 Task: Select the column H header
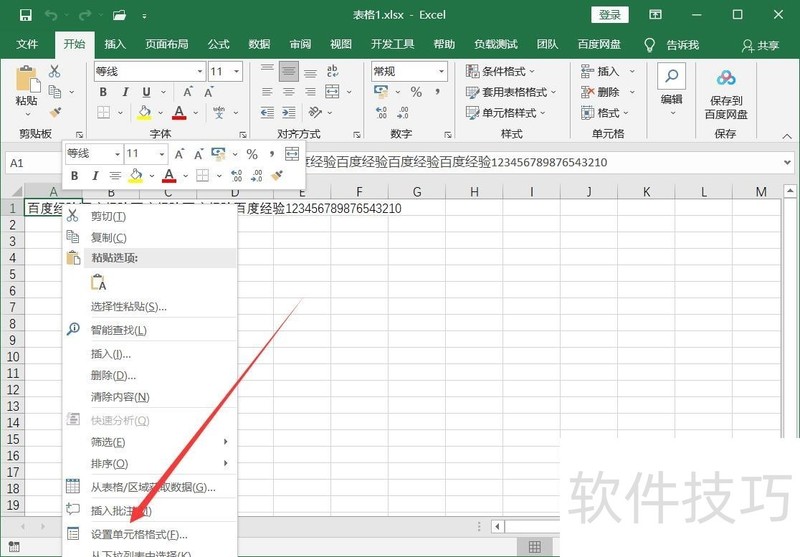474,192
